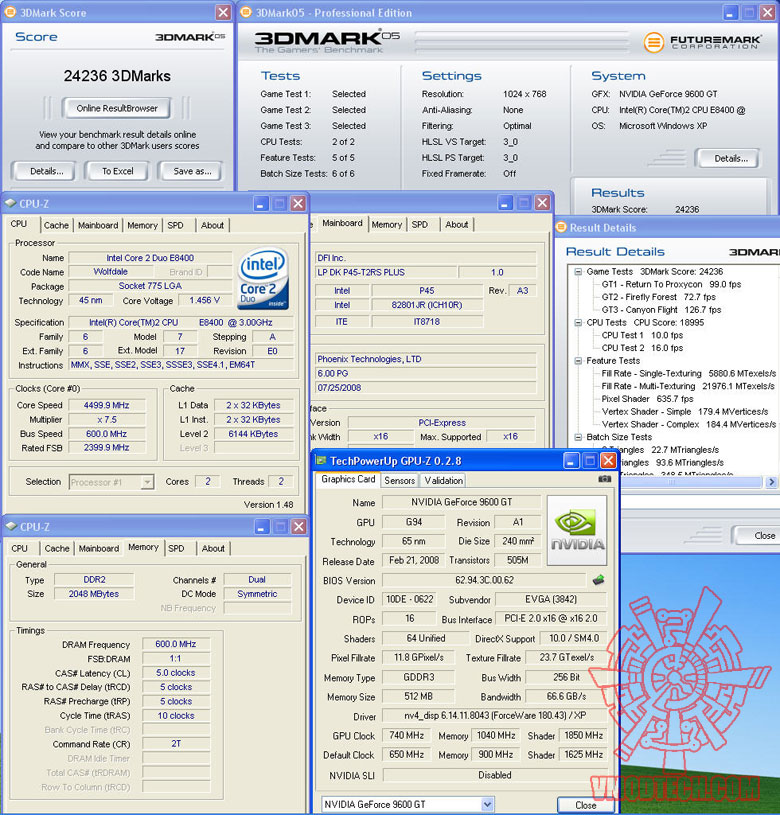Click the 3DMark05 logo in main window

pyautogui.click(x=327, y=42)
